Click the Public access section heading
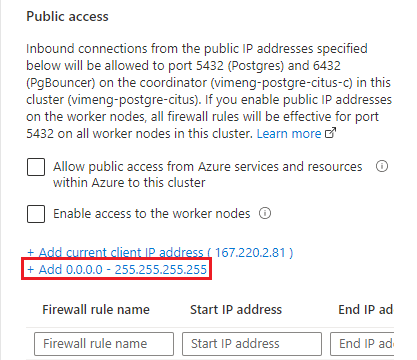Image resolution: width=417 pixels, height=360 pixels. click(67, 16)
